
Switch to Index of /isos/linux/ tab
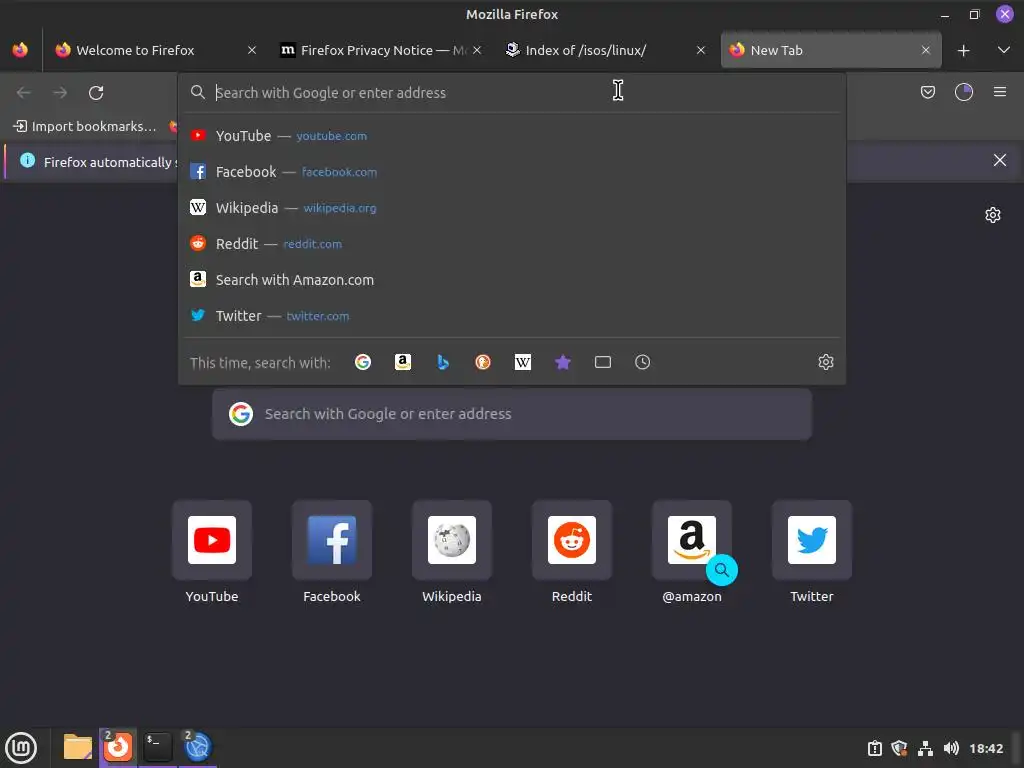[606, 50]
